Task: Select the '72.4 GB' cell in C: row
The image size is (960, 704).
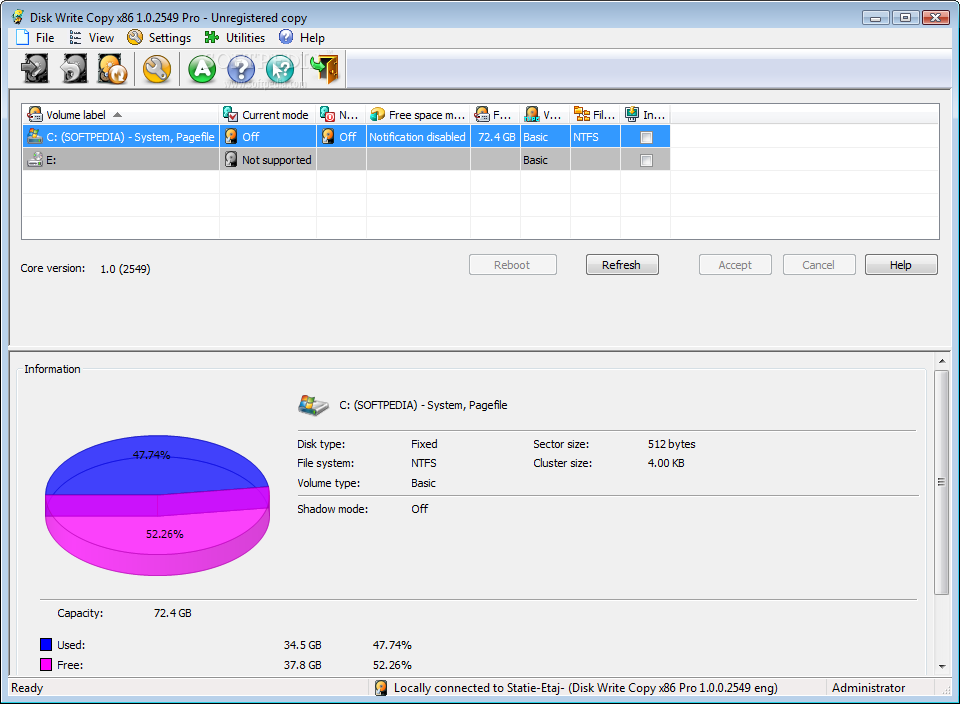Action: point(495,137)
